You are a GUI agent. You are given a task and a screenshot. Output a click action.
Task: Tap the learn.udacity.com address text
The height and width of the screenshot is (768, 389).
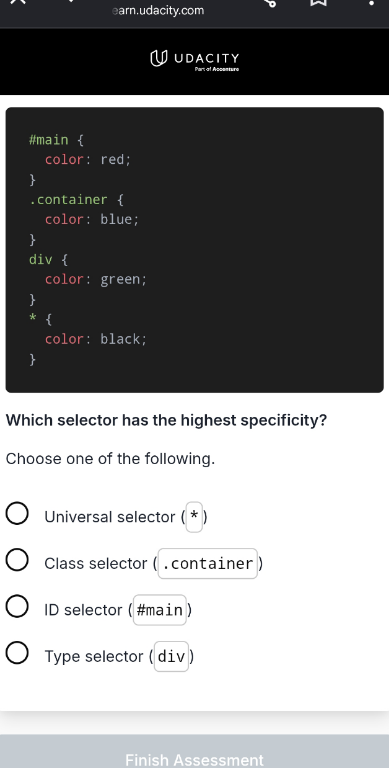158,10
